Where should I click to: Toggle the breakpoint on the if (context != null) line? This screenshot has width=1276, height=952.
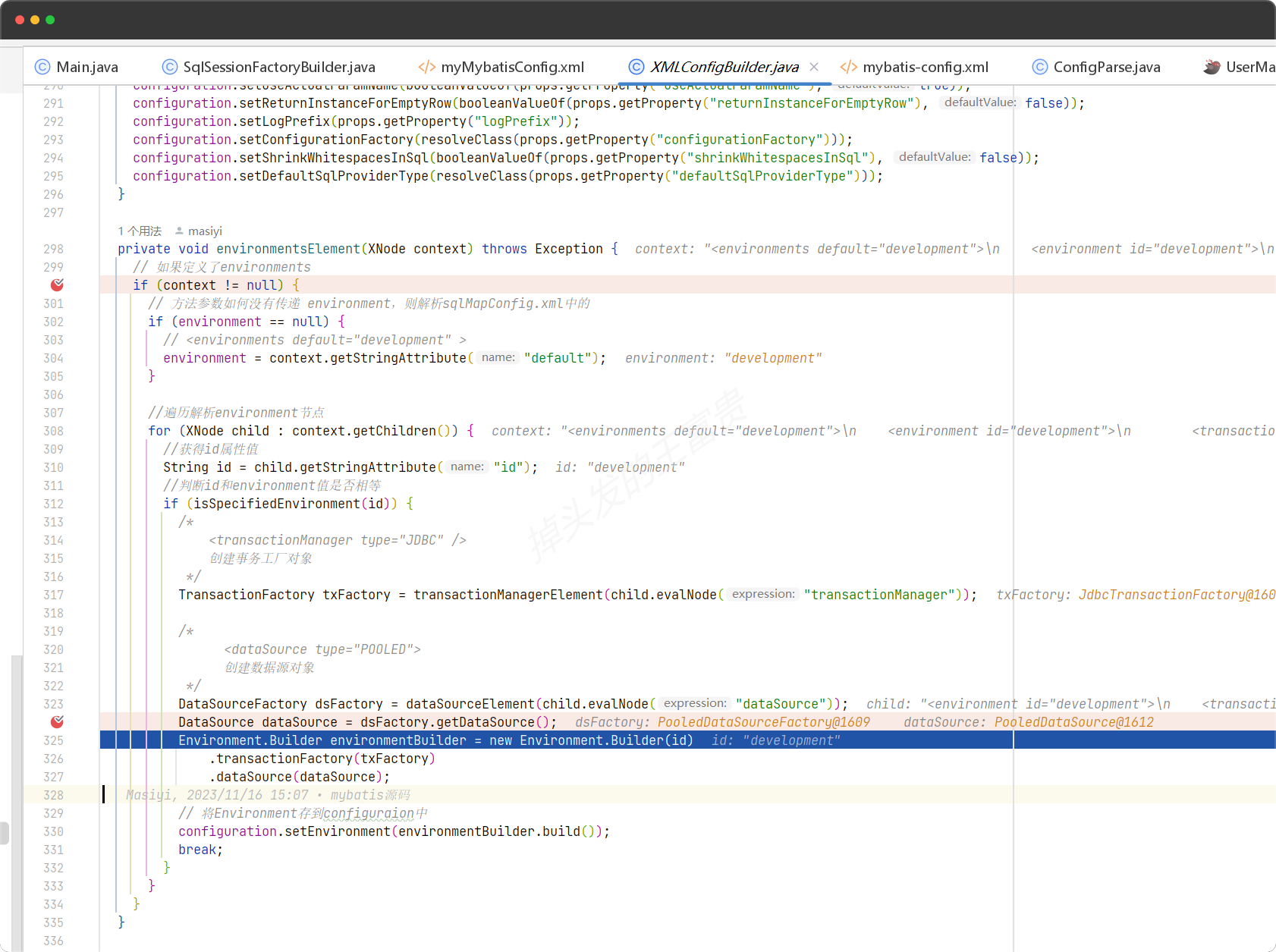click(57, 285)
